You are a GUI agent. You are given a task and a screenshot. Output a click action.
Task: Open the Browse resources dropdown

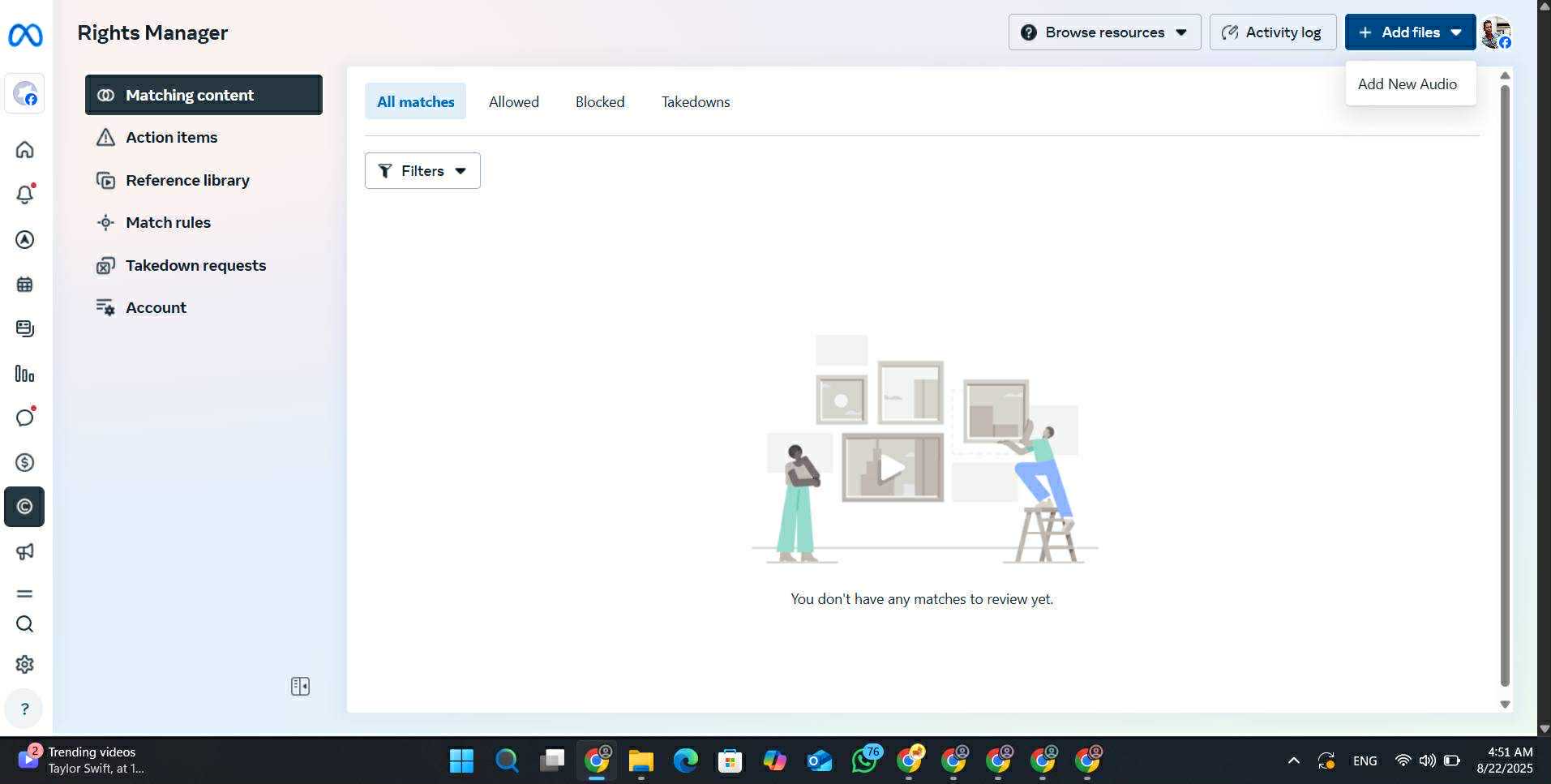coord(1104,32)
